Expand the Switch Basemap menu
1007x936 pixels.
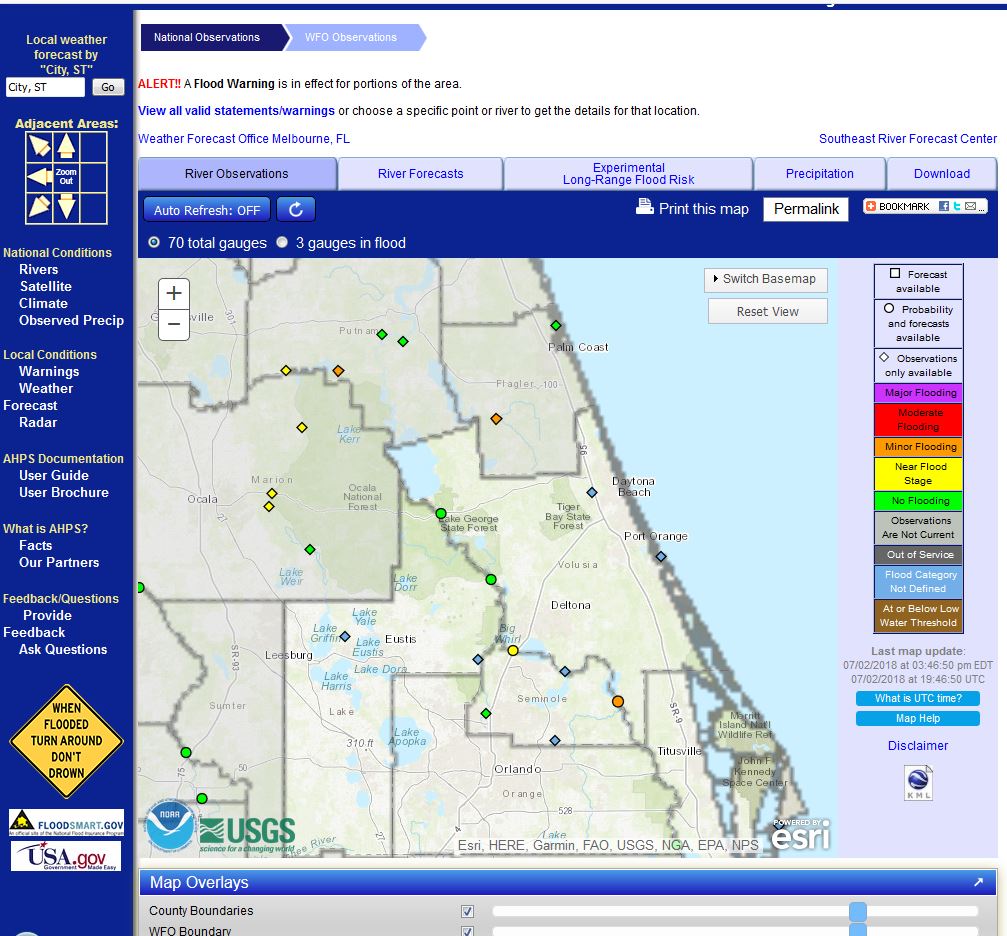click(x=766, y=279)
